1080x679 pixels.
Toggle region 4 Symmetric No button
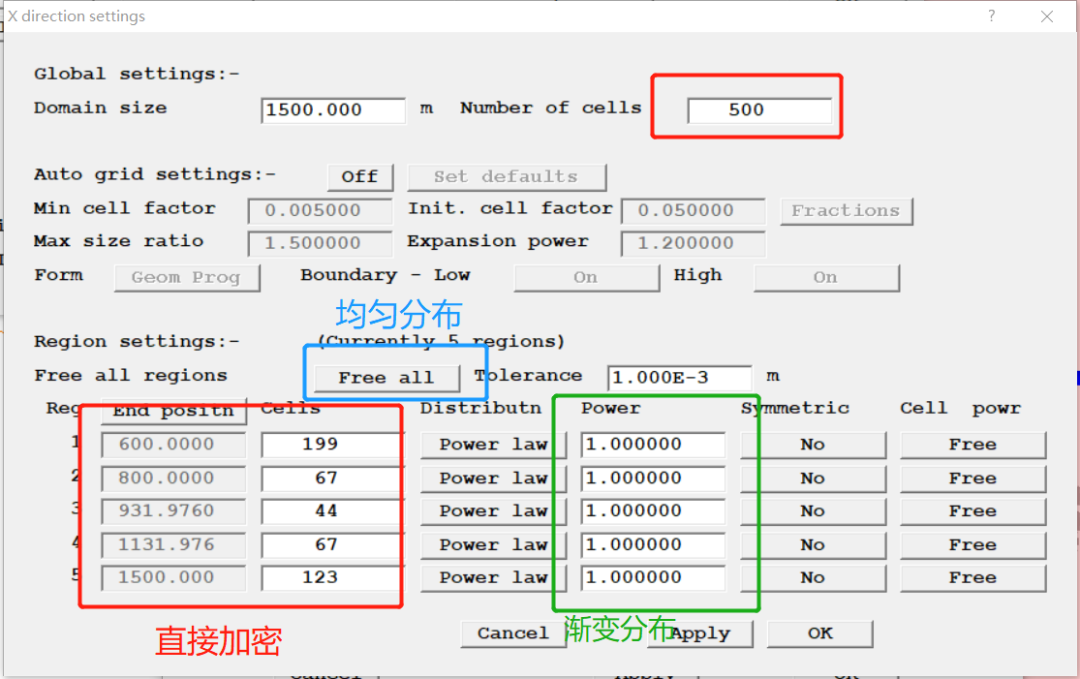click(x=813, y=545)
